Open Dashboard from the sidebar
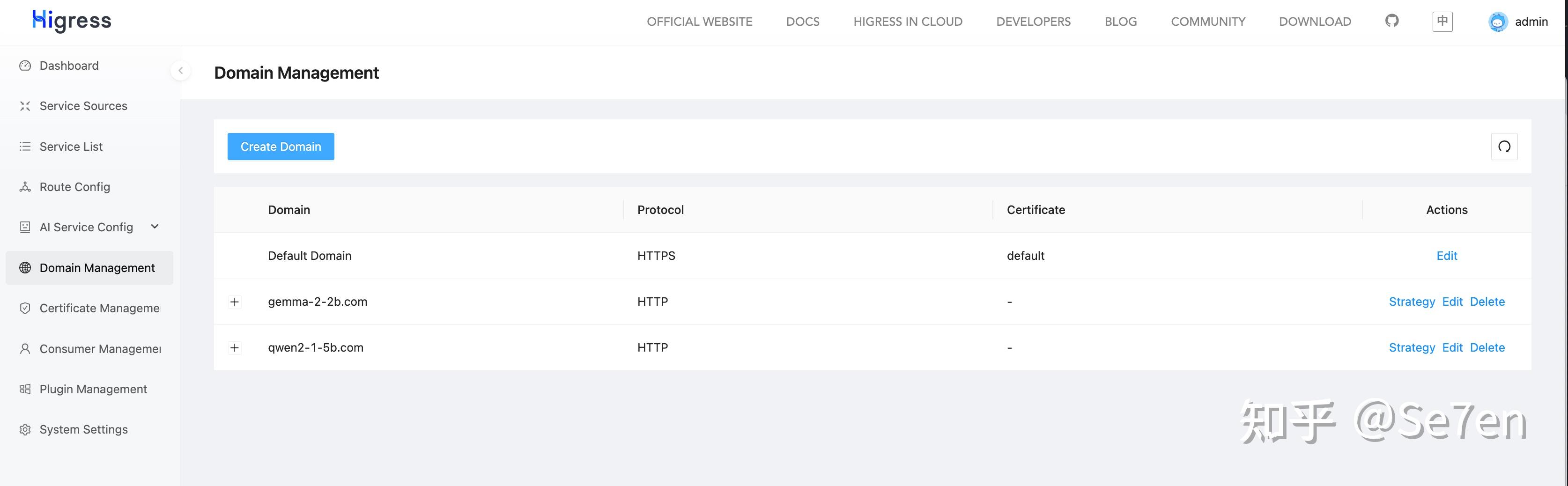The height and width of the screenshot is (486, 1568). pyautogui.click(x=69, y=66)
